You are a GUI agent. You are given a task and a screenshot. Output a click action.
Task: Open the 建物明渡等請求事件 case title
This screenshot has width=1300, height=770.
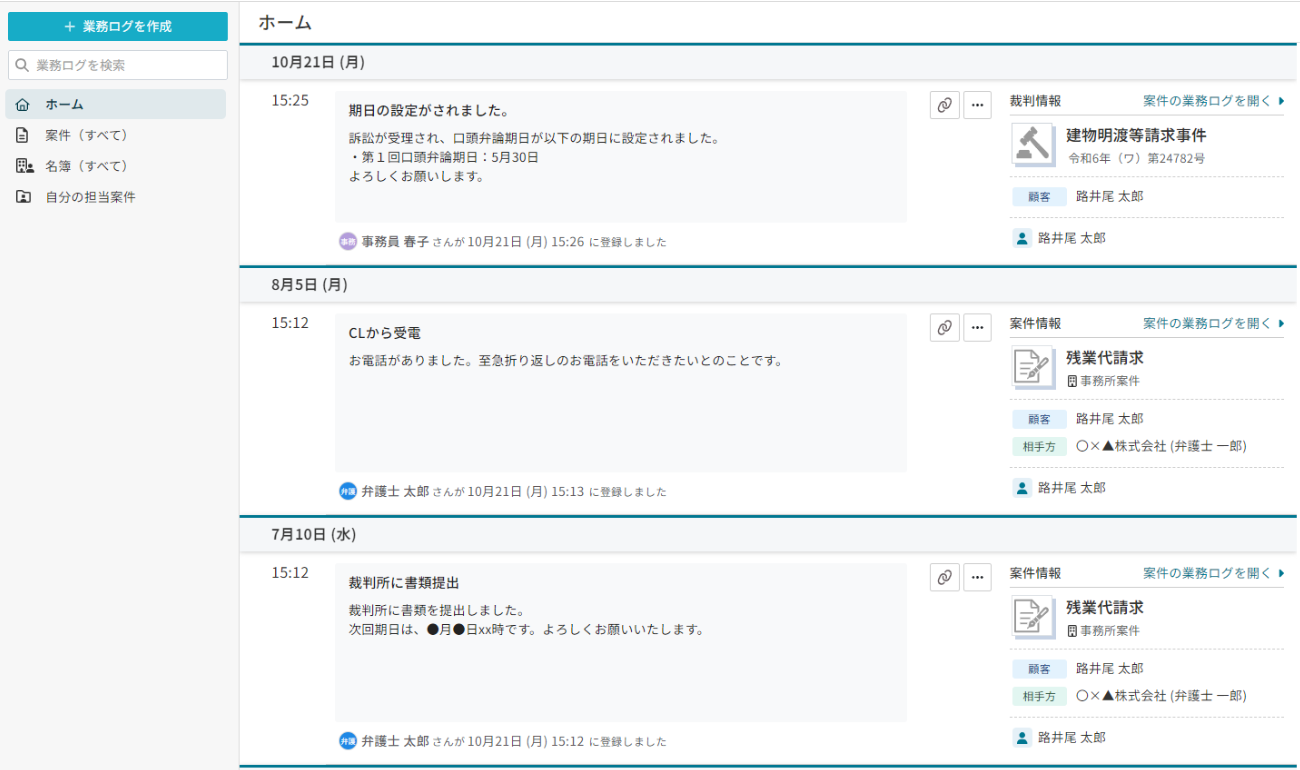coord(1136,135)
